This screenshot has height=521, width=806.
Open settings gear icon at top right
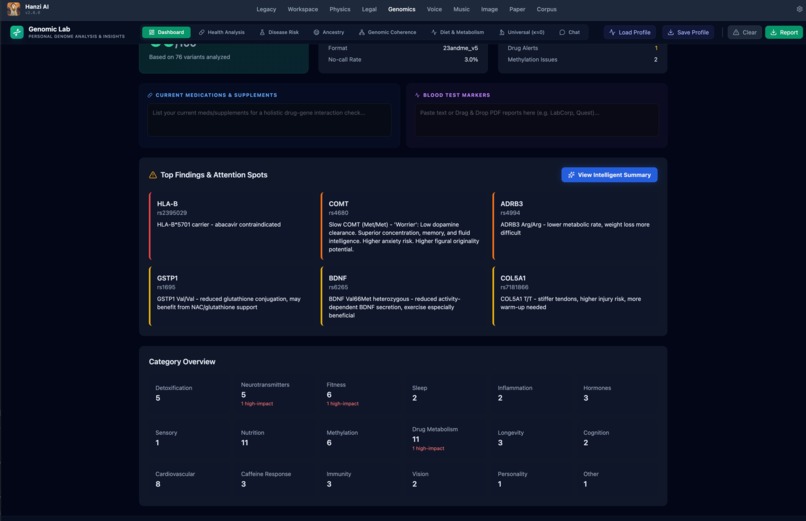799,9
